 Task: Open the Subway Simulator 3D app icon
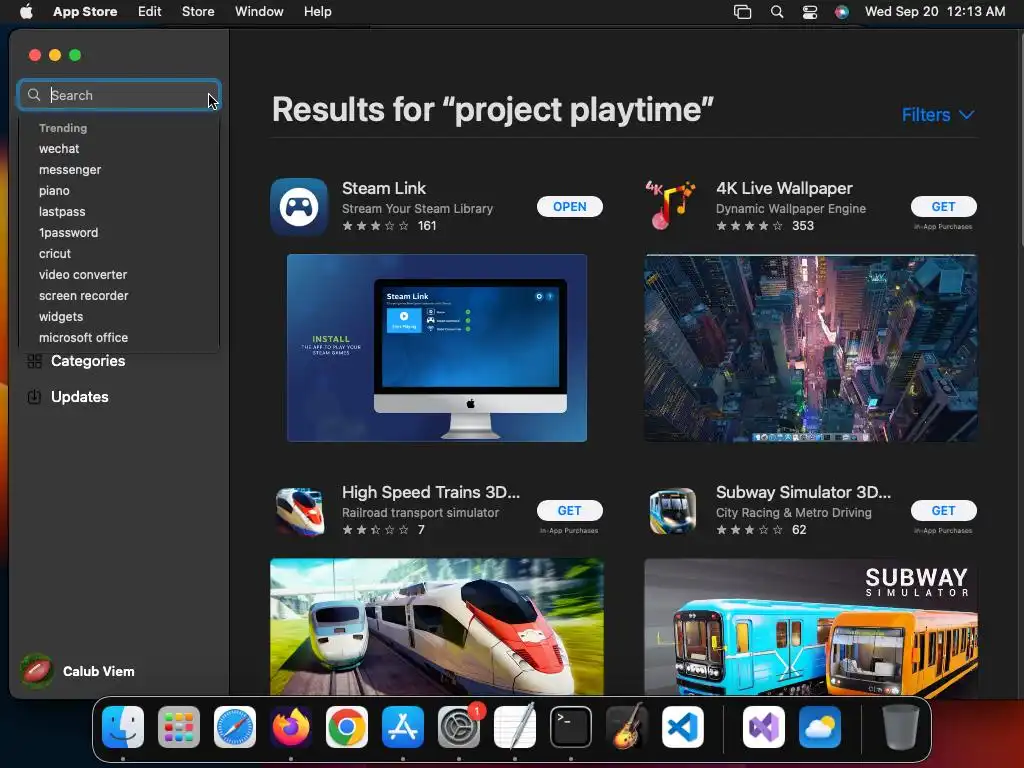(x=673, y=511)
